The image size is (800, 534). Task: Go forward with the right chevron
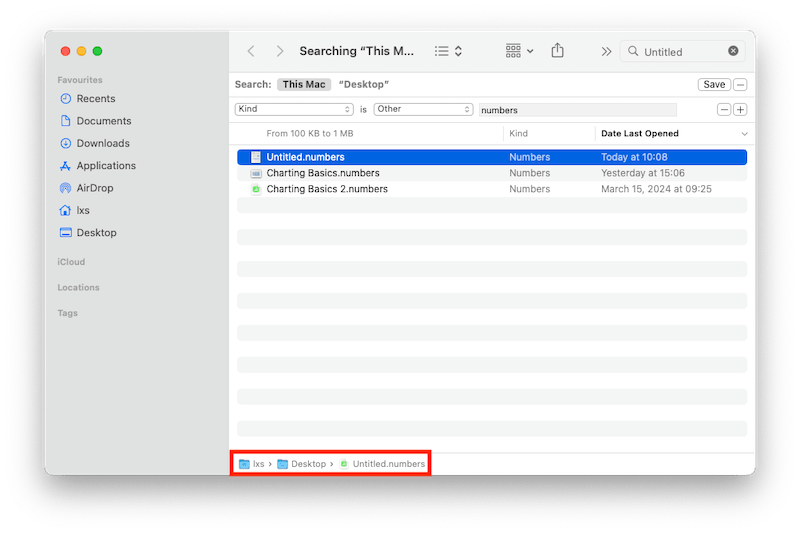pyautogui.click(x=280, y=51)
